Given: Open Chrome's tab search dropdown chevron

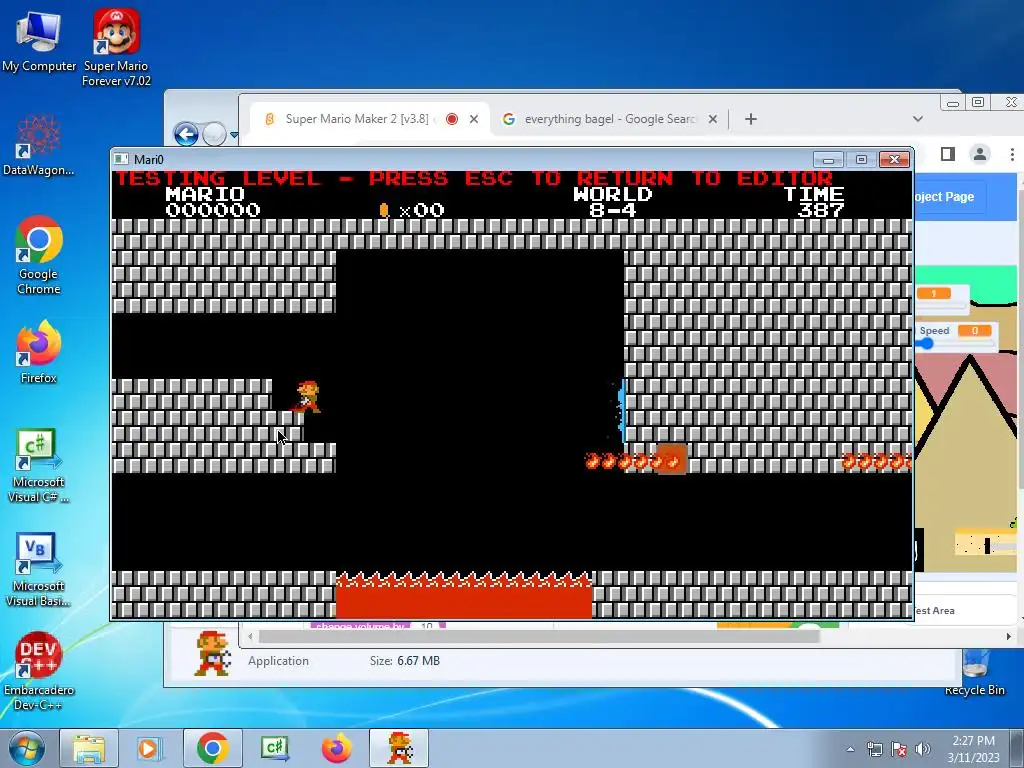Looking at the screenshot, I should click(918, 119).
